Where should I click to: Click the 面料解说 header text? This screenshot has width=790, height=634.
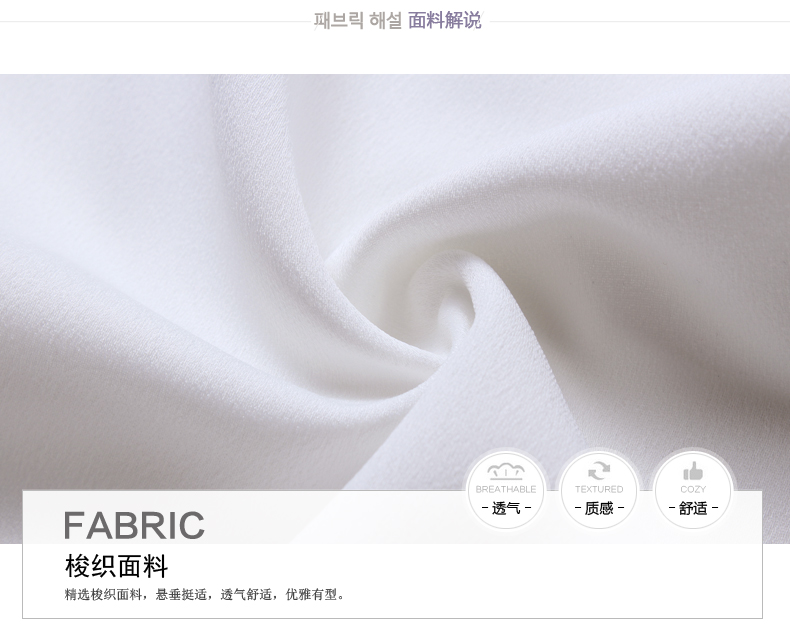tap(444, 21)
